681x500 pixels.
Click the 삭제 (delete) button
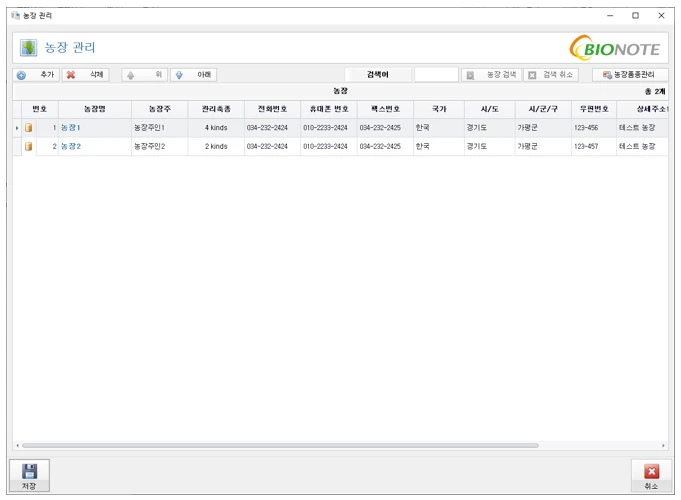[85, 75]
